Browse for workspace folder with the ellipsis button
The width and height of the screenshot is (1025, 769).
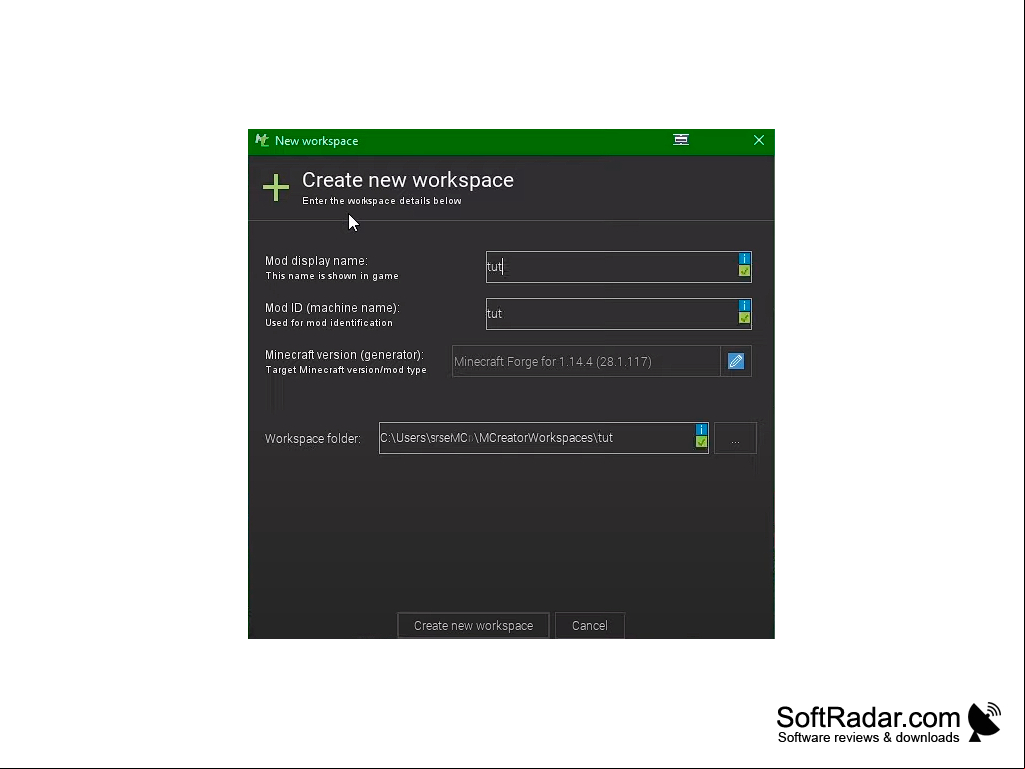(x=735, y=438)
